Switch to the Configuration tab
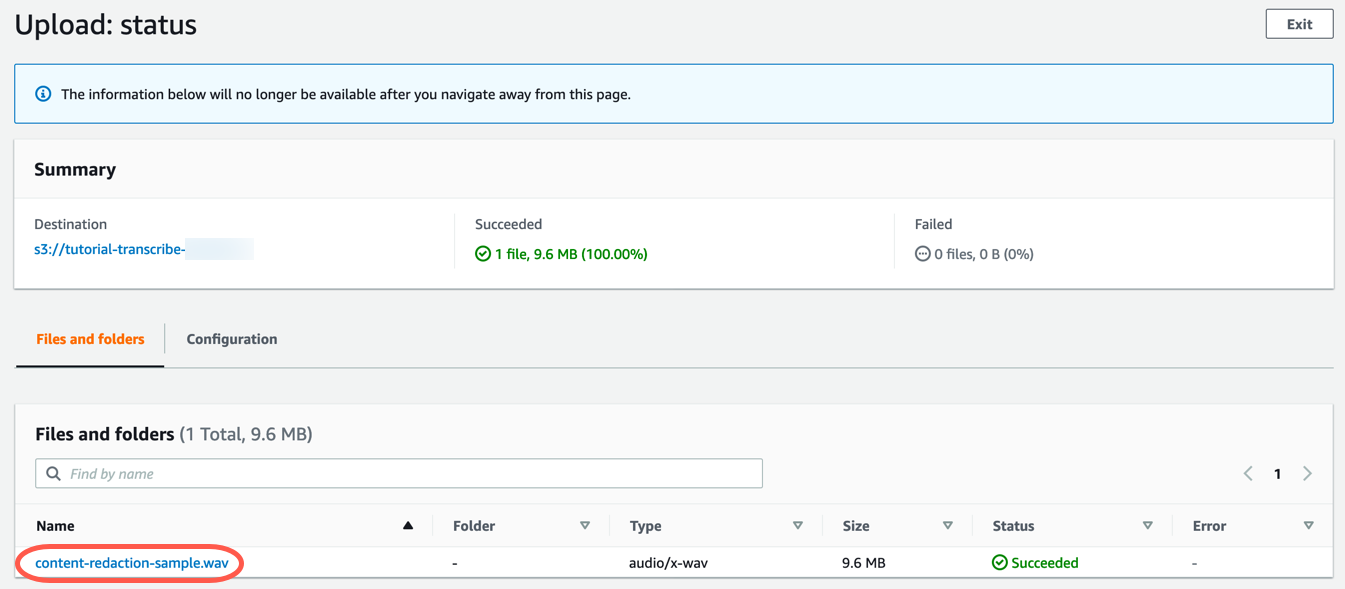Screen dimensions: 1345x589 (x=232, y=339)
